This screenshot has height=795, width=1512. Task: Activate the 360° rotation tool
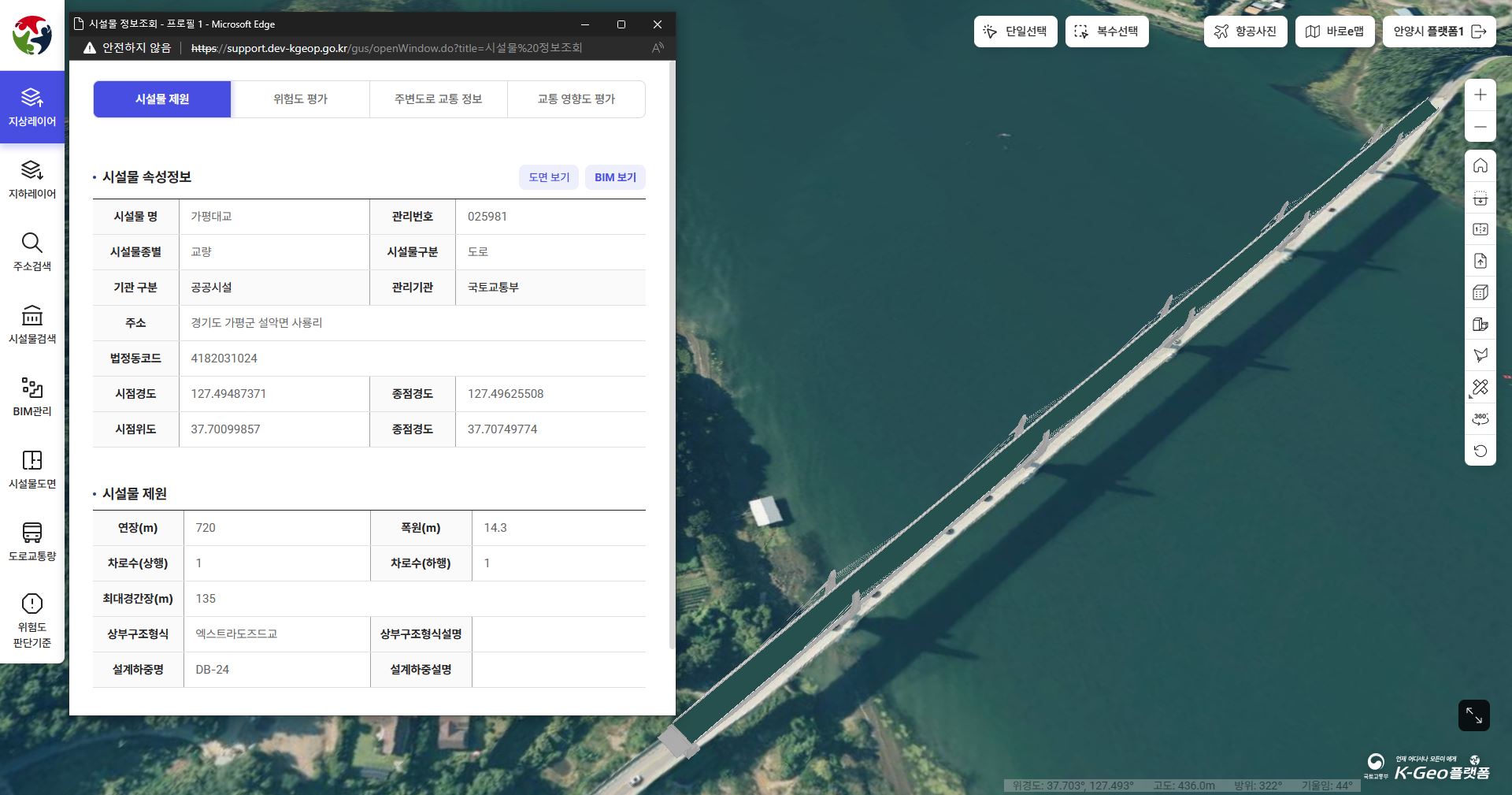click(1480, 418)
